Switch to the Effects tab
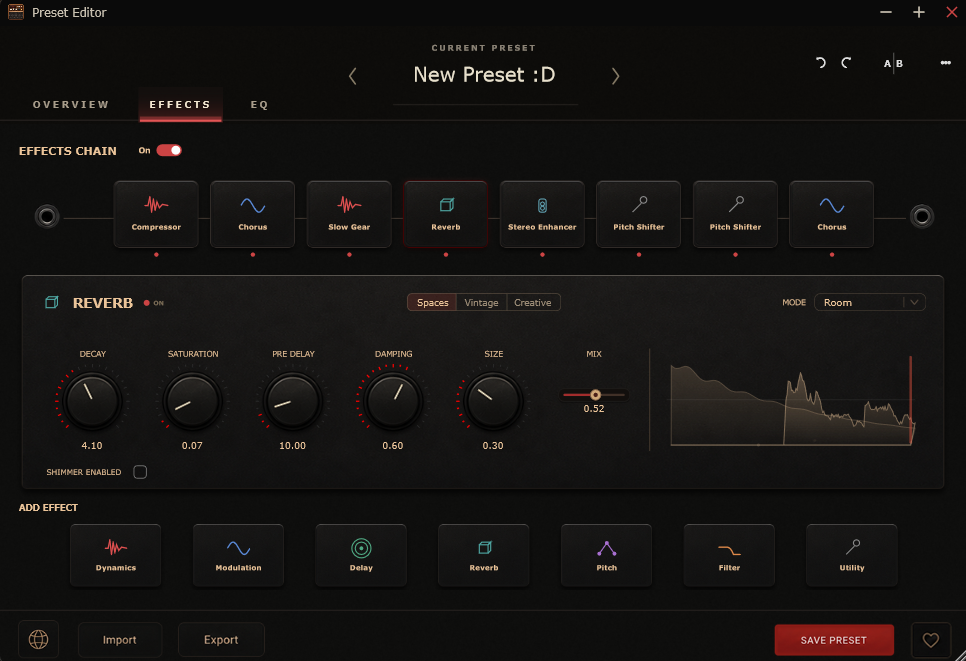Viewport: 966px width, 661px height. point(180,105)
